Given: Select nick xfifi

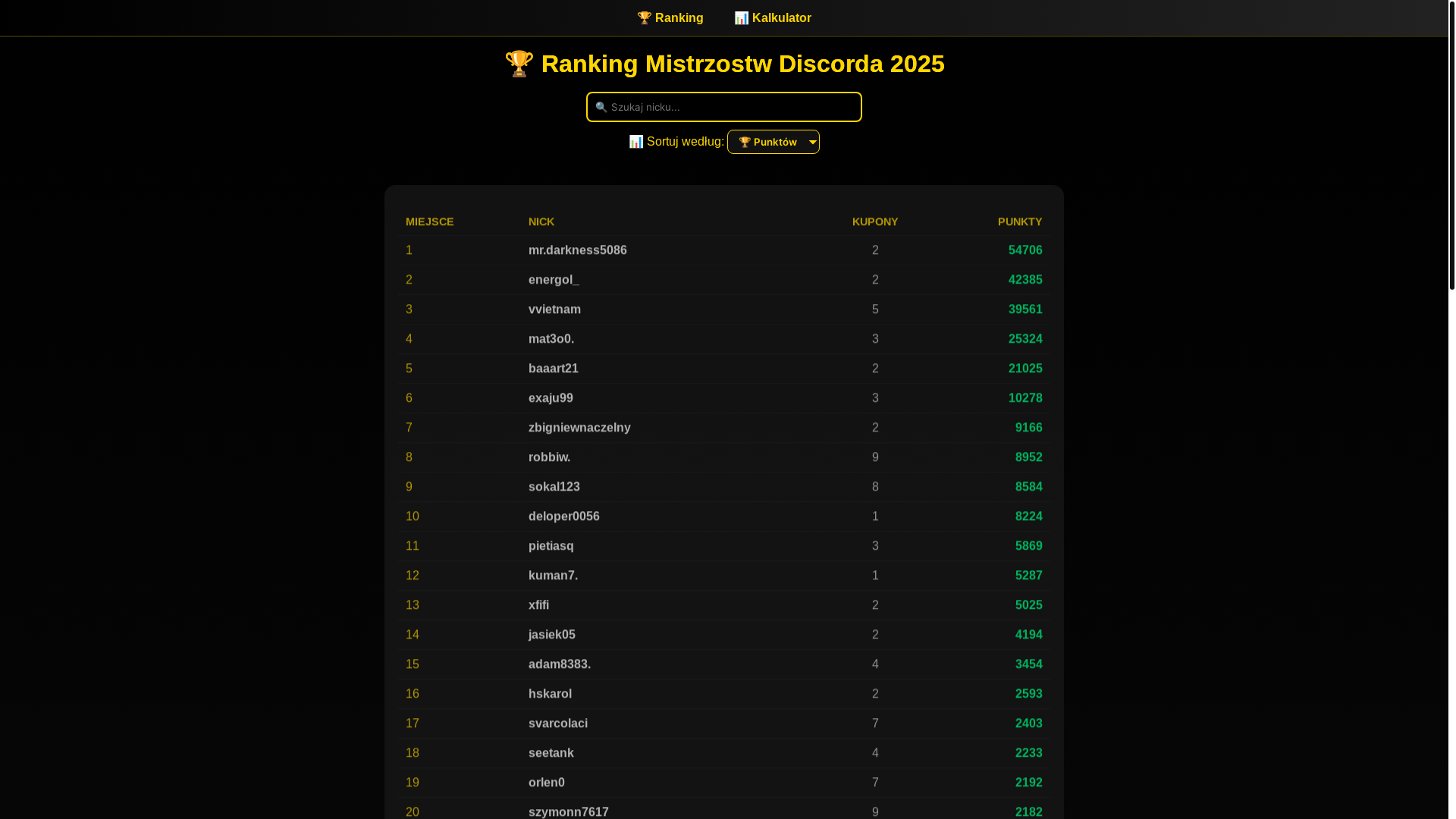Looking at the screenshot, I should [x=539, y=605].
